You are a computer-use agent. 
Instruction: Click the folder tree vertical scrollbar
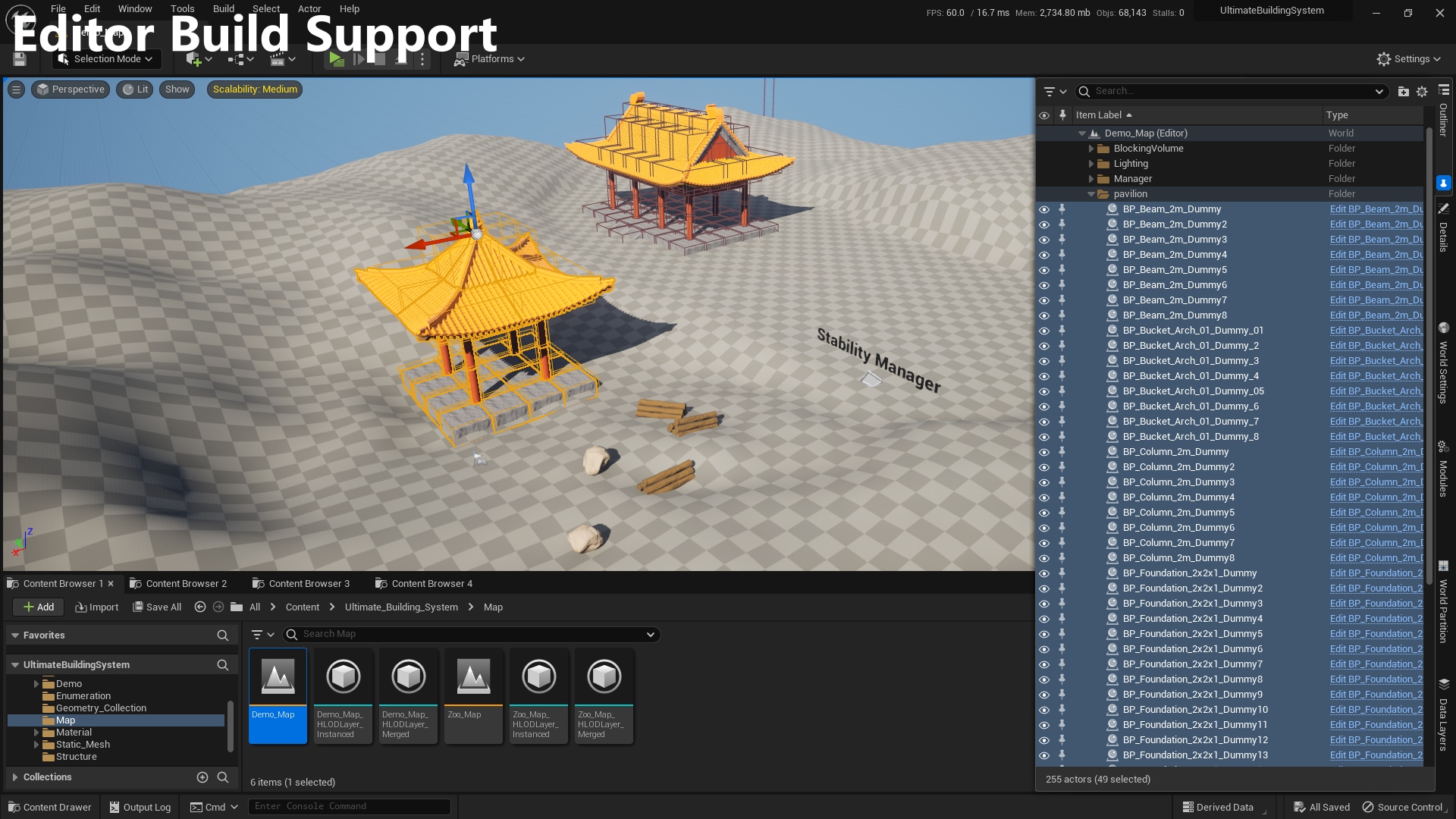point(231,724)
